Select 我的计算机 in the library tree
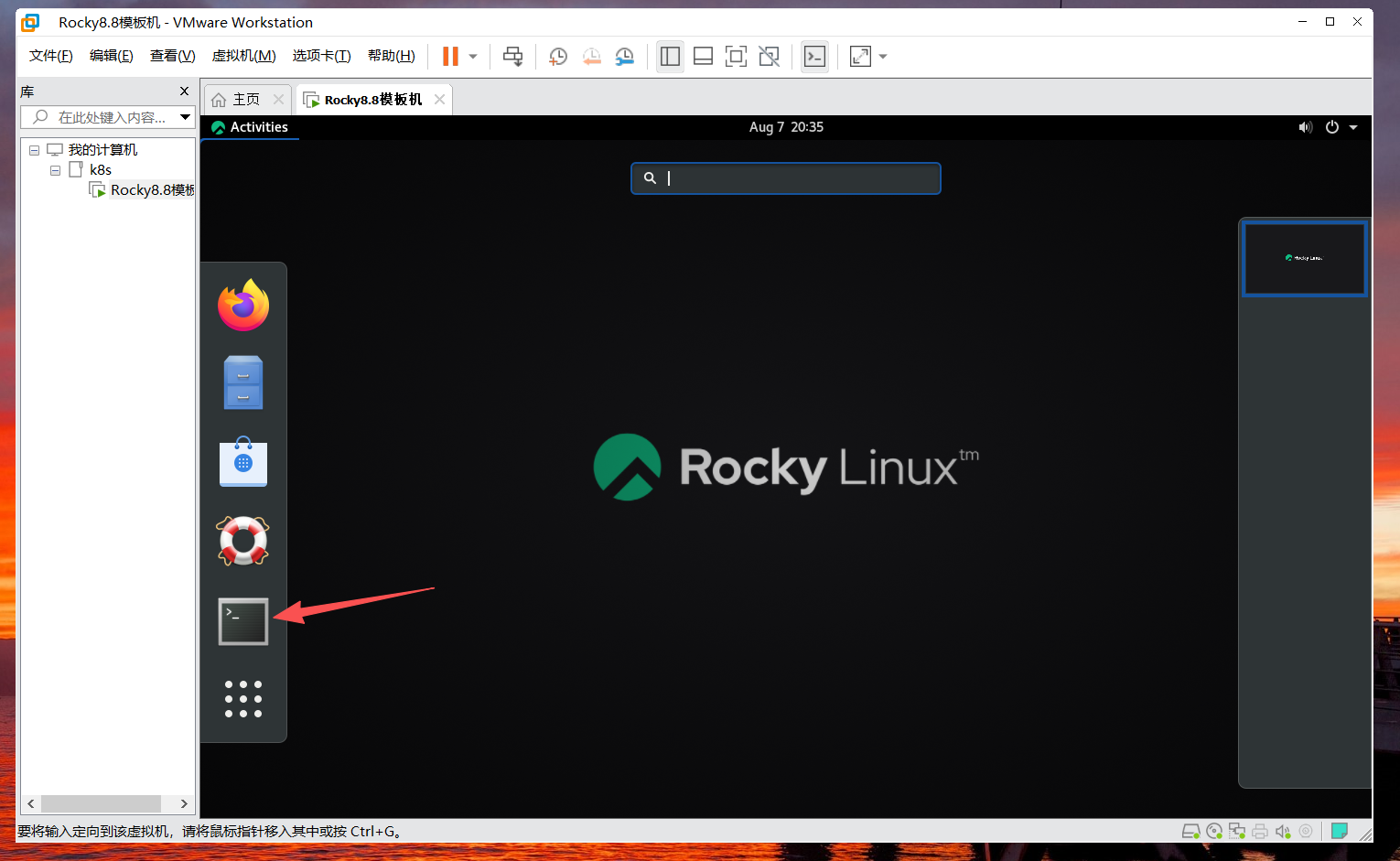The width and height of the screenshot is (1400, 861). [102, 150]
